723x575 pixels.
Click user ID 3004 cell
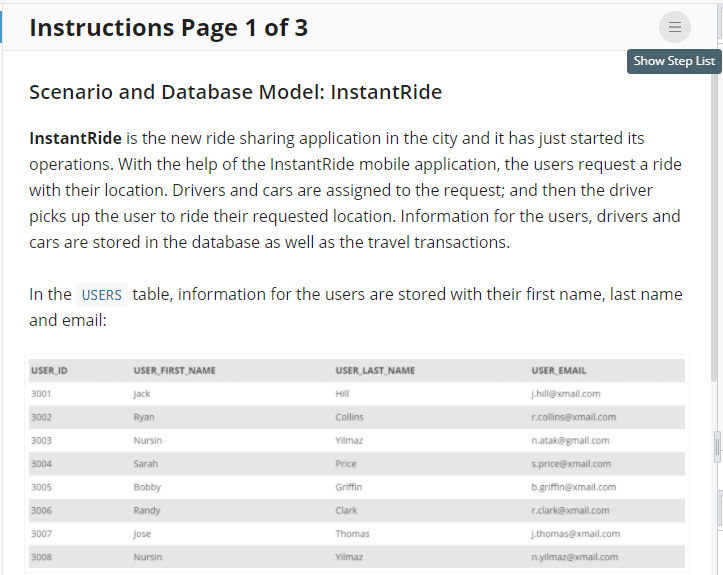[x=41, y=464]
